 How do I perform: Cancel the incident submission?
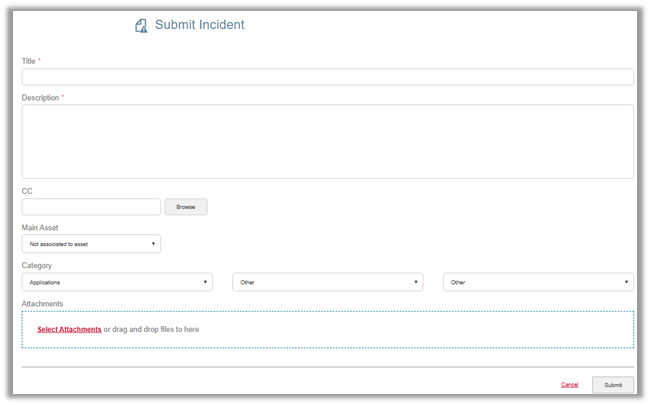coord(569,384)
